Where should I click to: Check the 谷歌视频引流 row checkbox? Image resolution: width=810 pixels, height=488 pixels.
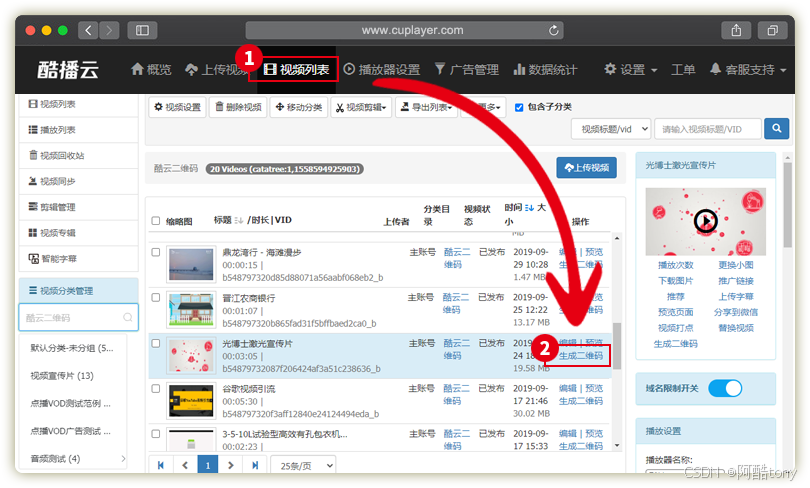pos(155,388)
